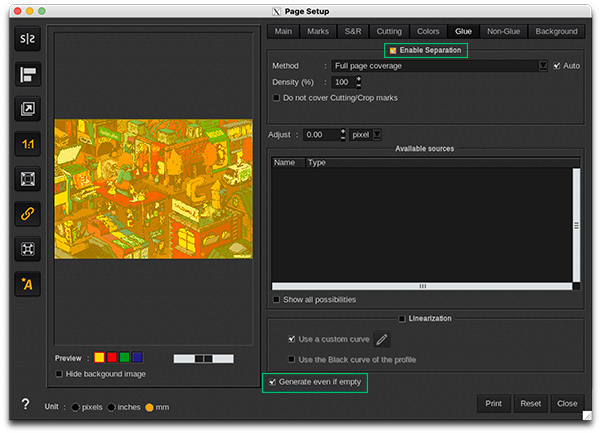600x433 pixels.
Task: Enable Hide background image checkbox
Action: coord(60,374)
